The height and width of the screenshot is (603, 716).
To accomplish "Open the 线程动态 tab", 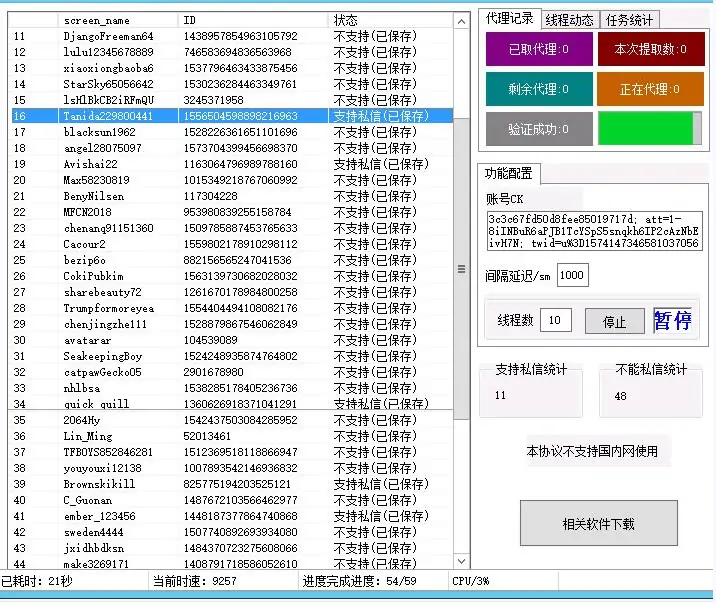I will pyautogui.click(x=570, y=20).
